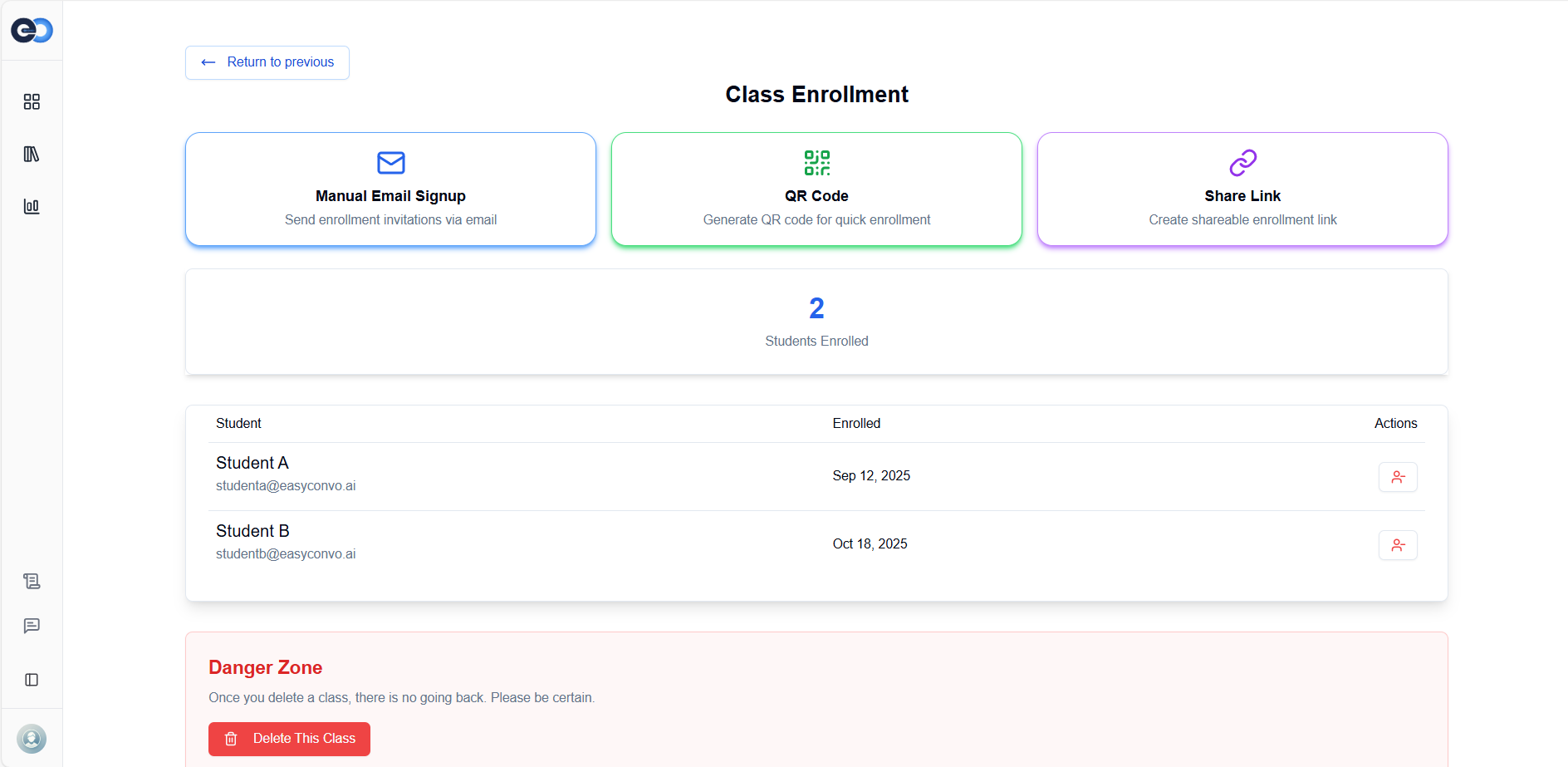Open the user profile avatar
This screenshot has height=767, width=1568.
click(x=32, y=738)
